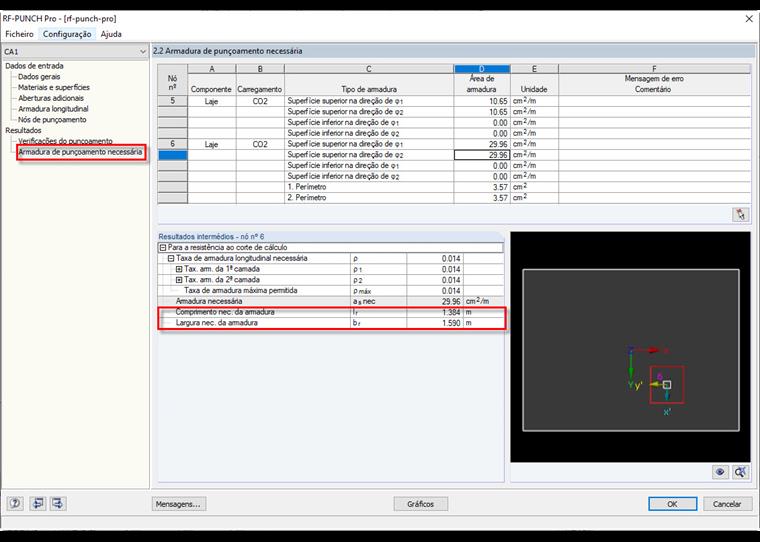Image resolution: width=760 pixels, height=542 pixels.
Task: Click column C header
Action: click(x=369, y=69)
